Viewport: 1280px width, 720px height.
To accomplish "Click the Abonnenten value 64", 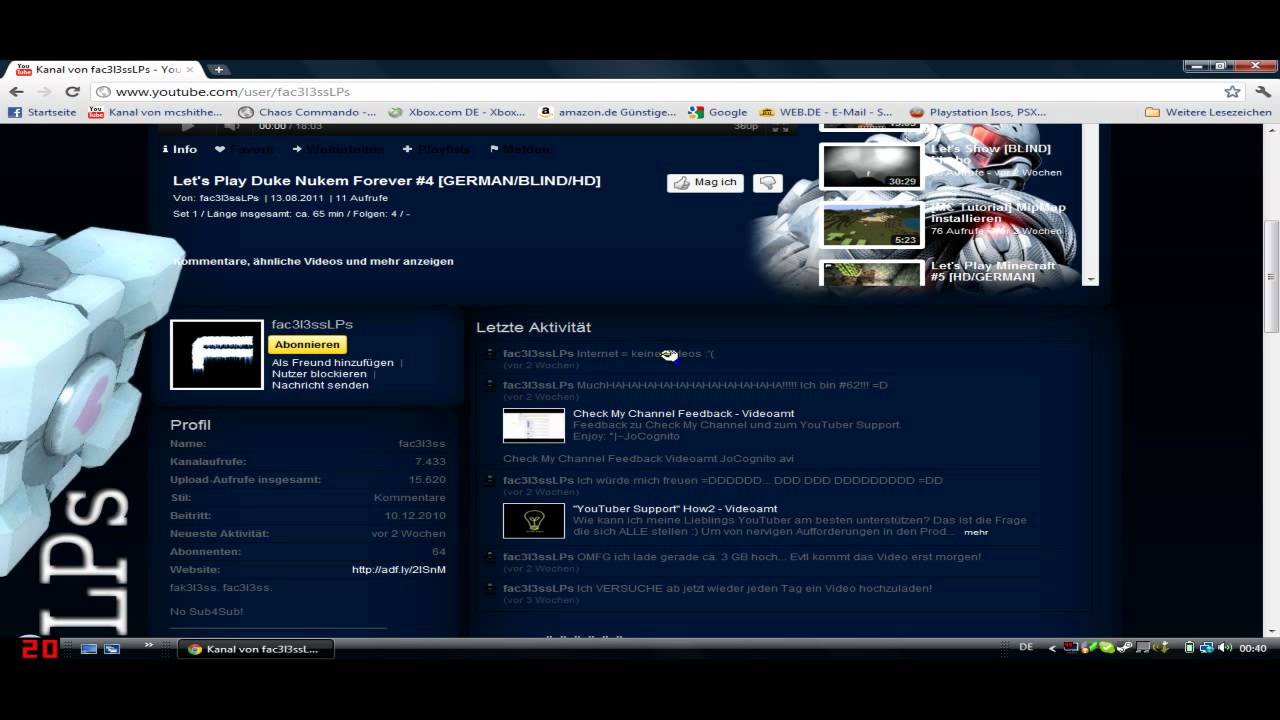I will click(439, 552).
